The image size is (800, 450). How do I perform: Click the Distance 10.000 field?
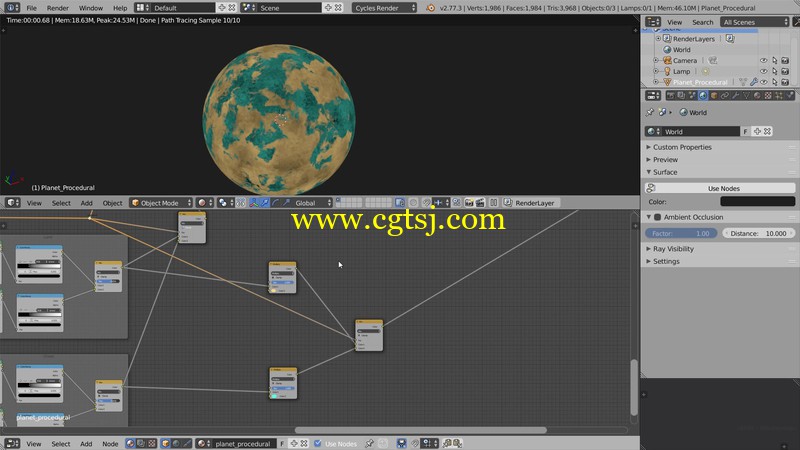(759, 233)
